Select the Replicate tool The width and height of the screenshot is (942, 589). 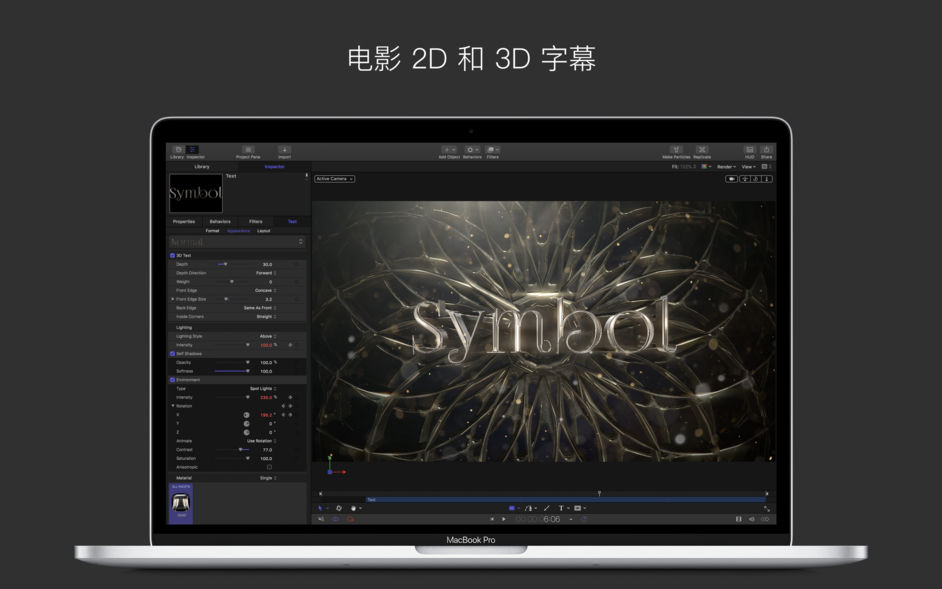coord(702,150)
